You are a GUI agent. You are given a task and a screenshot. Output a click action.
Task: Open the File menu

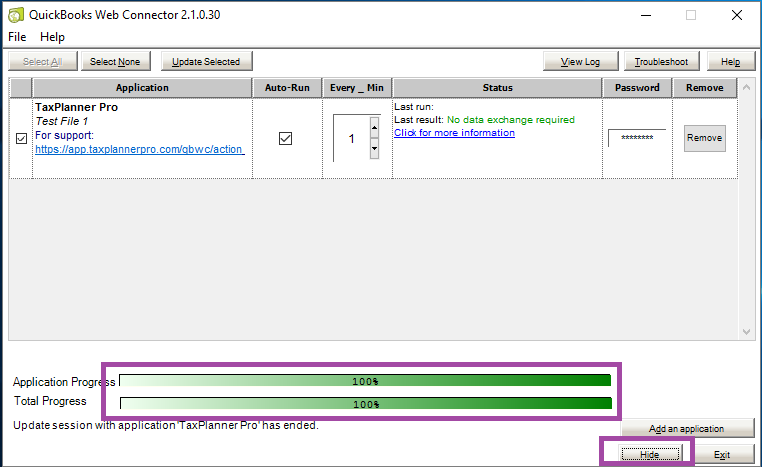click(17, 37)
